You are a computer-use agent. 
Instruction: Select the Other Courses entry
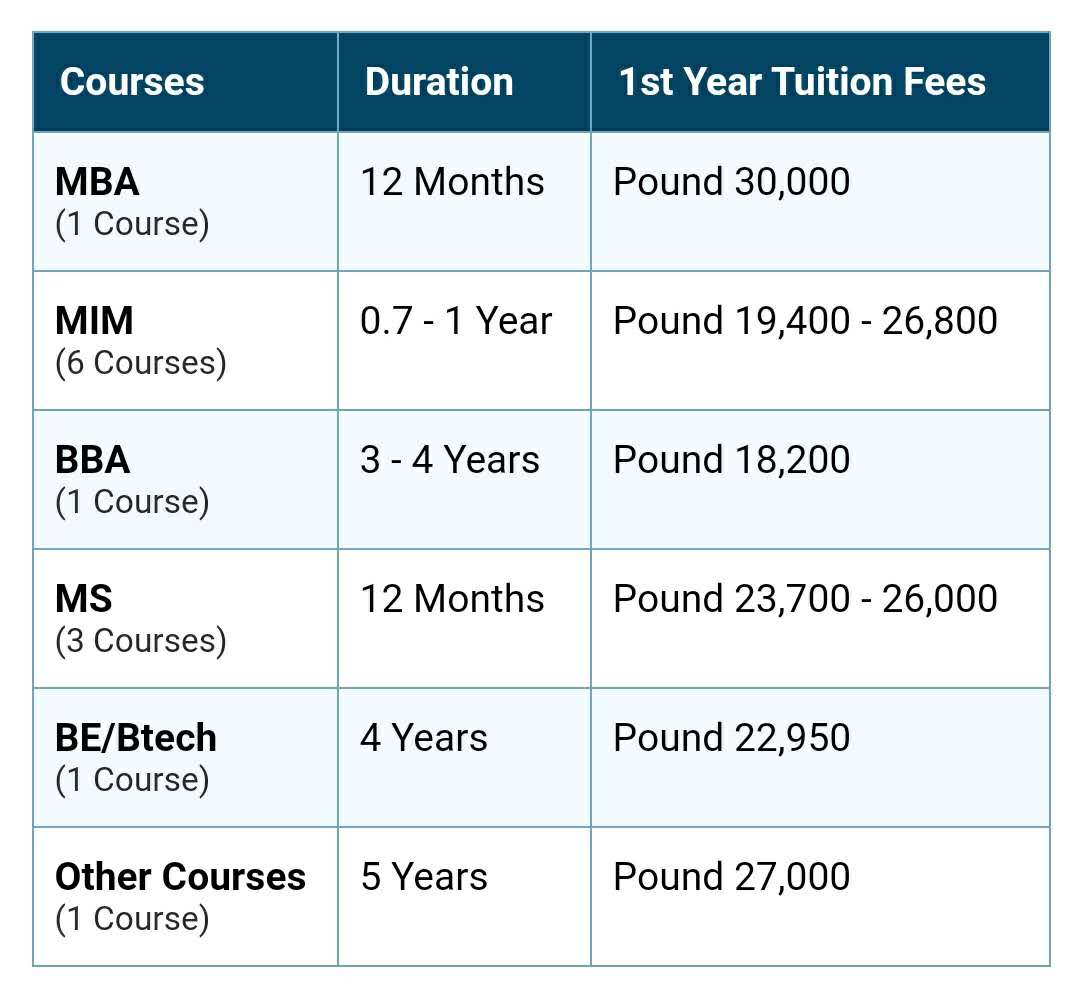point(181,877)
